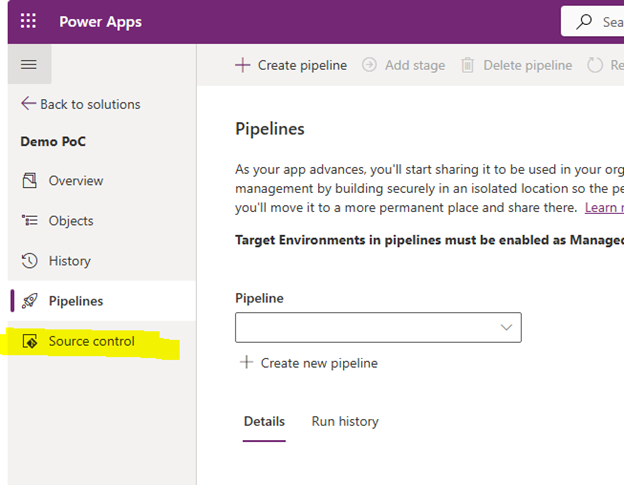Select the Details tab
Viewport: 624px width, 485px height.
coord(264,421)
